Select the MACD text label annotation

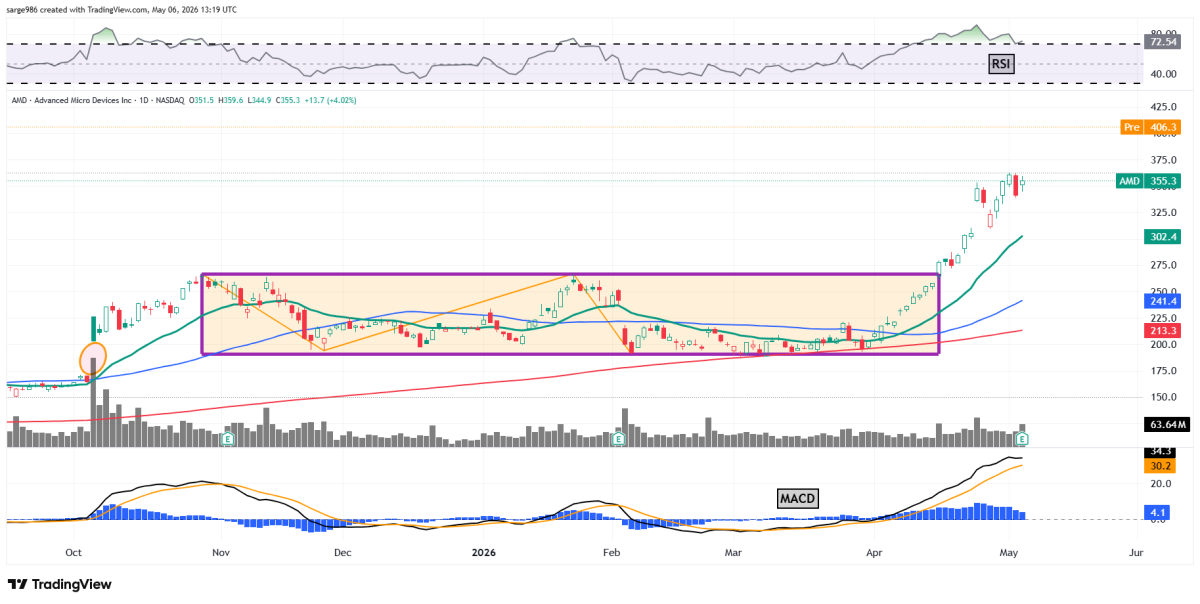coord(796,497)
